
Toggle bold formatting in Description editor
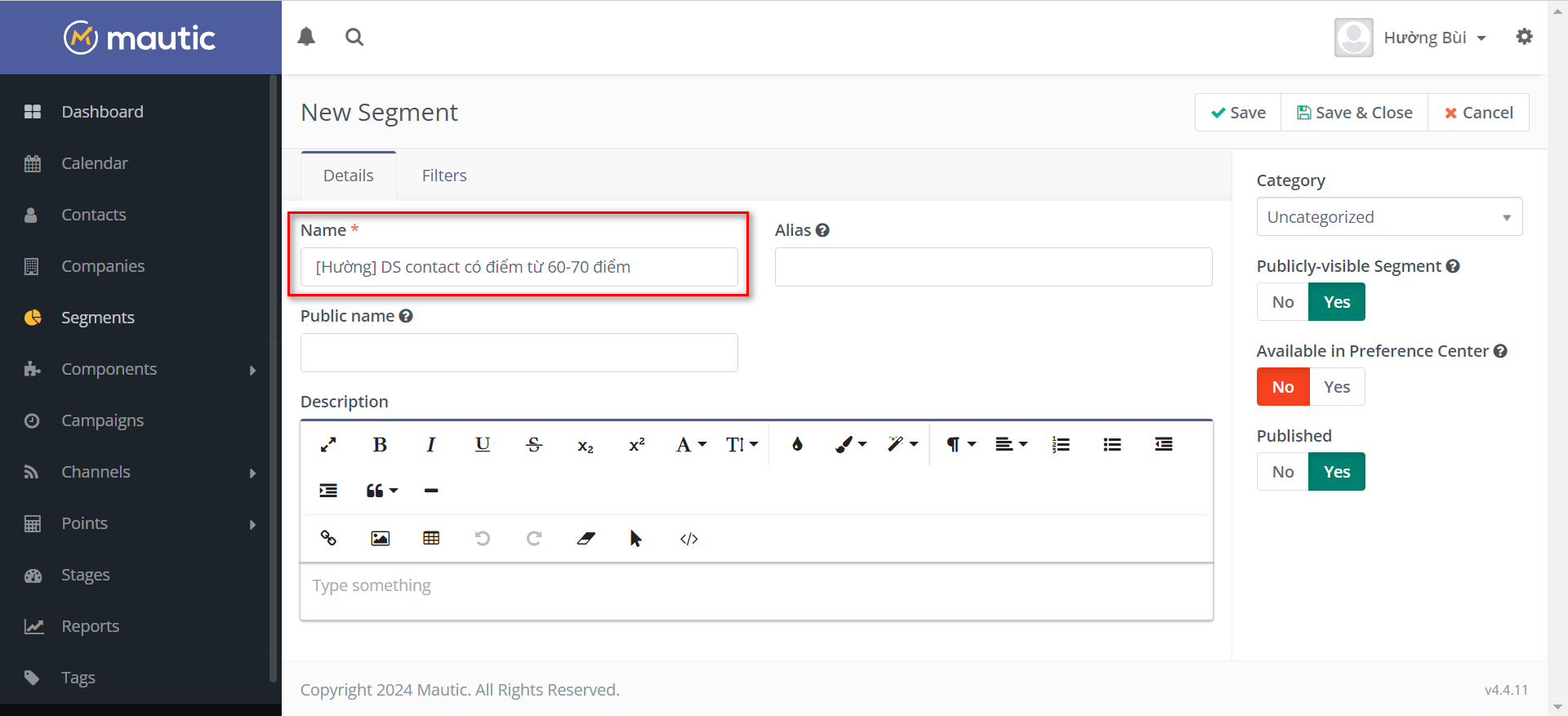coord(380,445)
